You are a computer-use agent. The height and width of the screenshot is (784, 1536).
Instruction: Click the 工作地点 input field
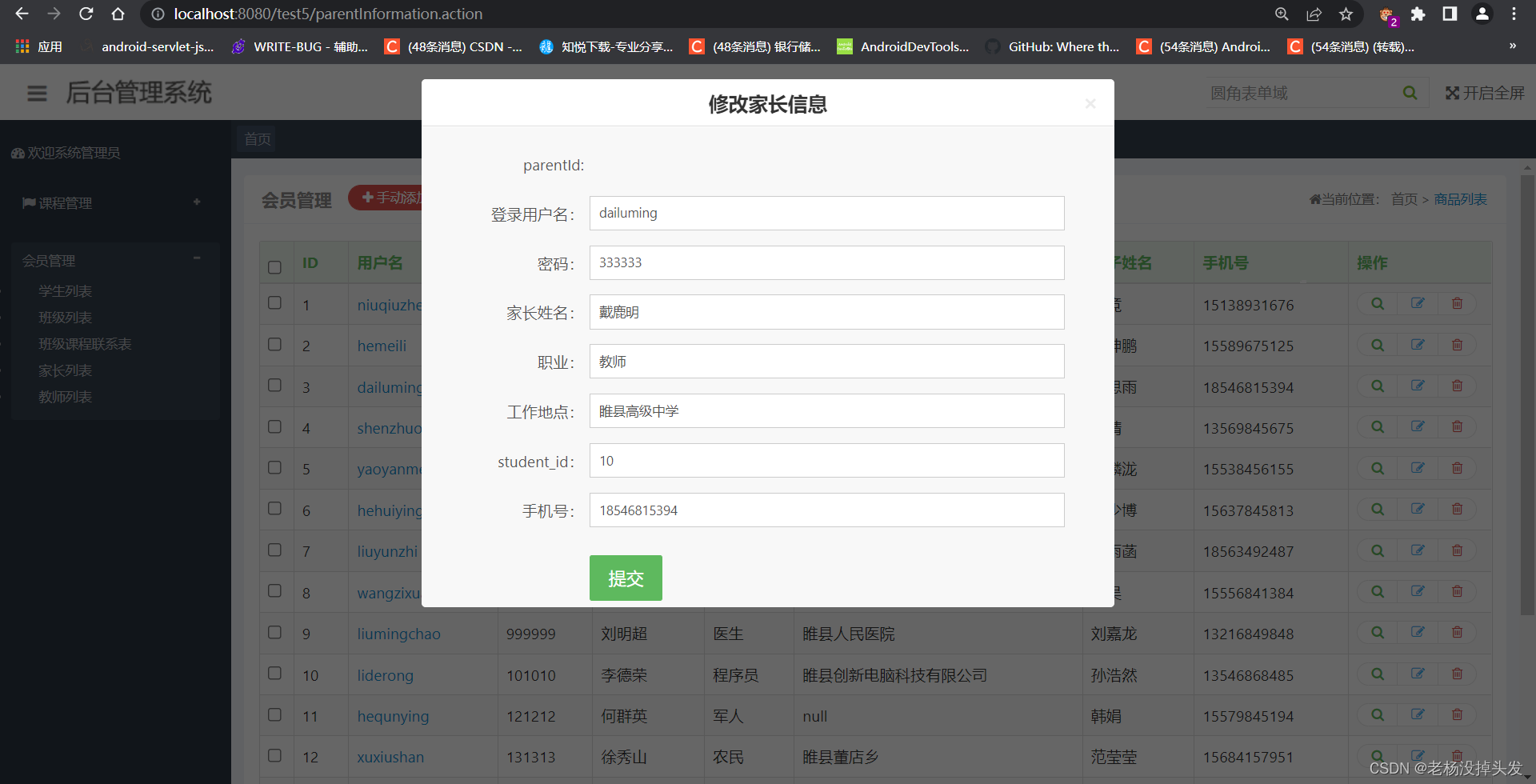tap(826, 411)
